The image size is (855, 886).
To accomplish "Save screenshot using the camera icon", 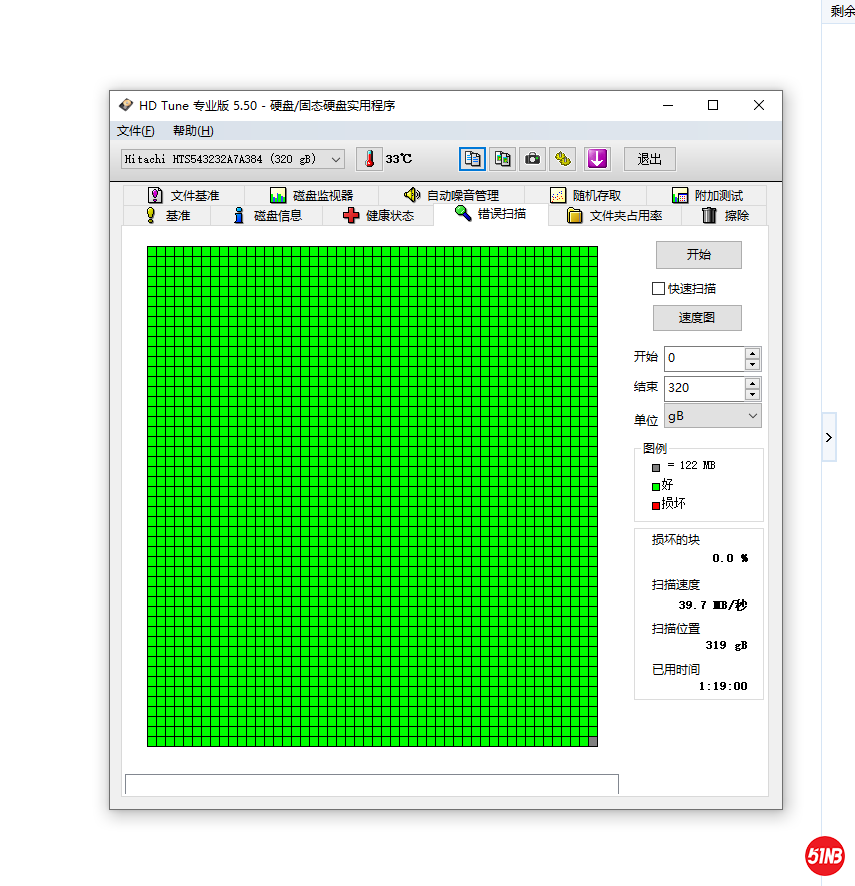I will [532, 159].
